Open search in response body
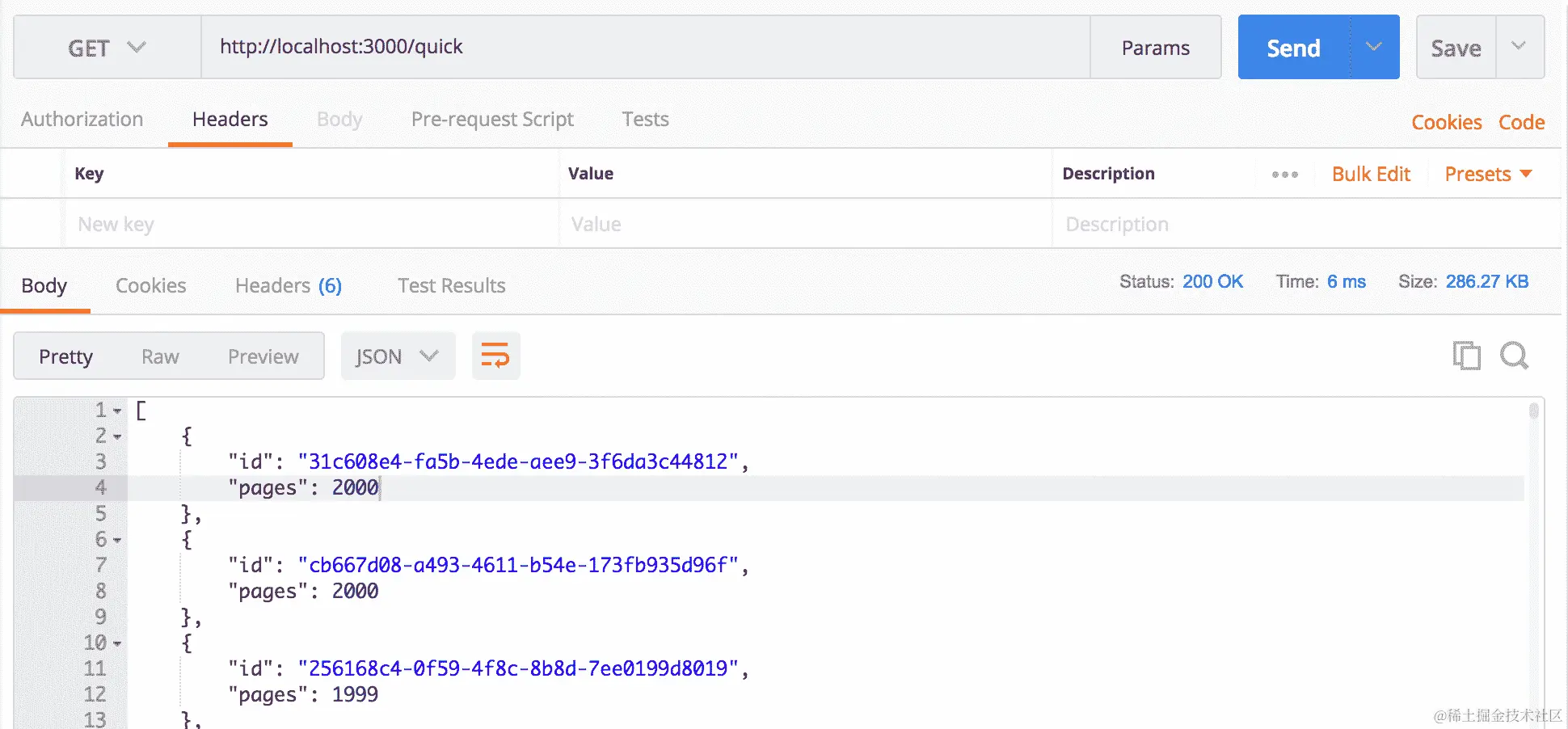Image resolution: width=1568 pixels, height=729 pixels. tap(1514, 356)
